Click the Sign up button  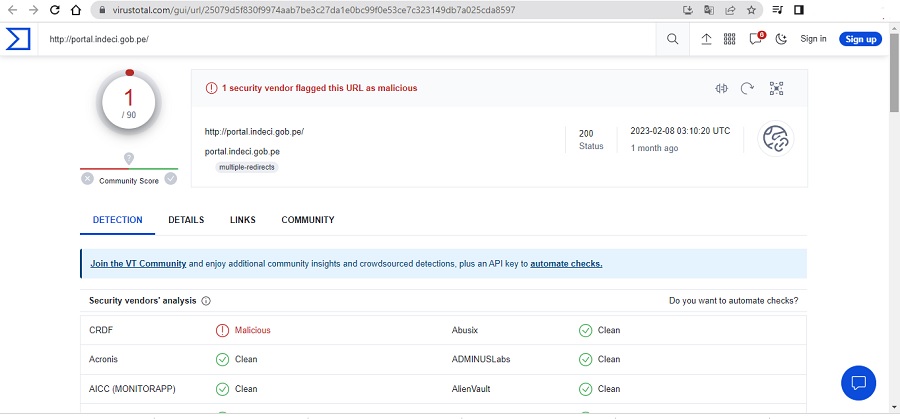(859, 39)
